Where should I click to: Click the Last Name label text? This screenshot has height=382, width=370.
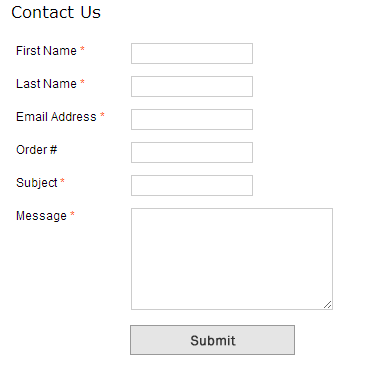pos(46,84)
